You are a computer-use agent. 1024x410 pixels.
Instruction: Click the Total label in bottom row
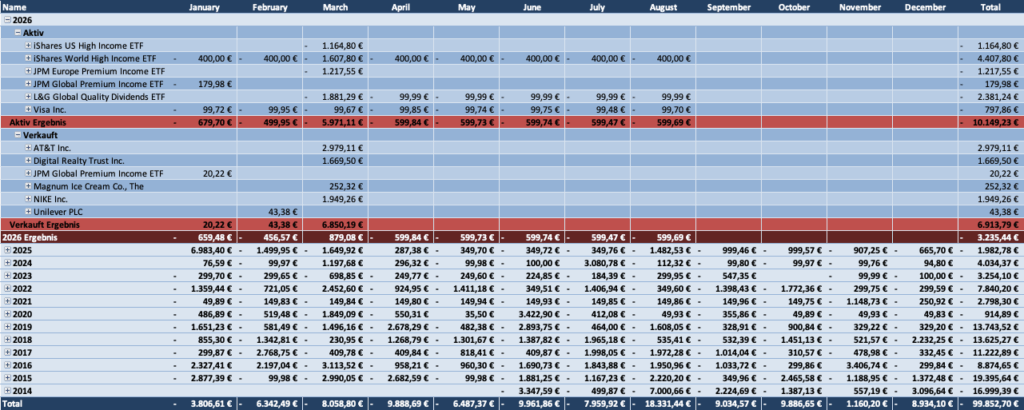(x=11, y=403)
